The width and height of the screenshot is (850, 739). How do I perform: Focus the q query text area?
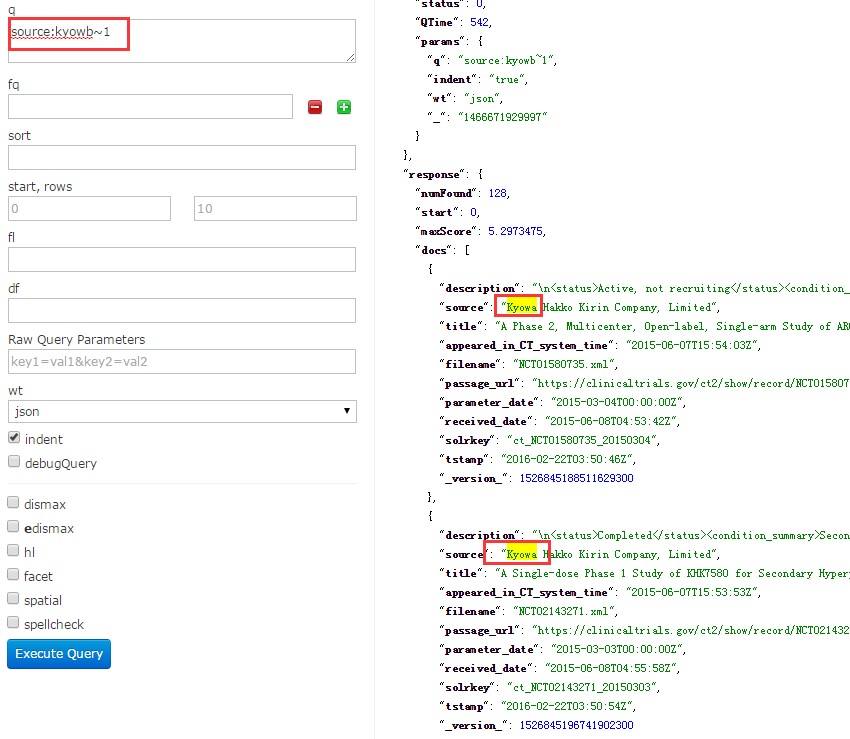click(182, 41)
